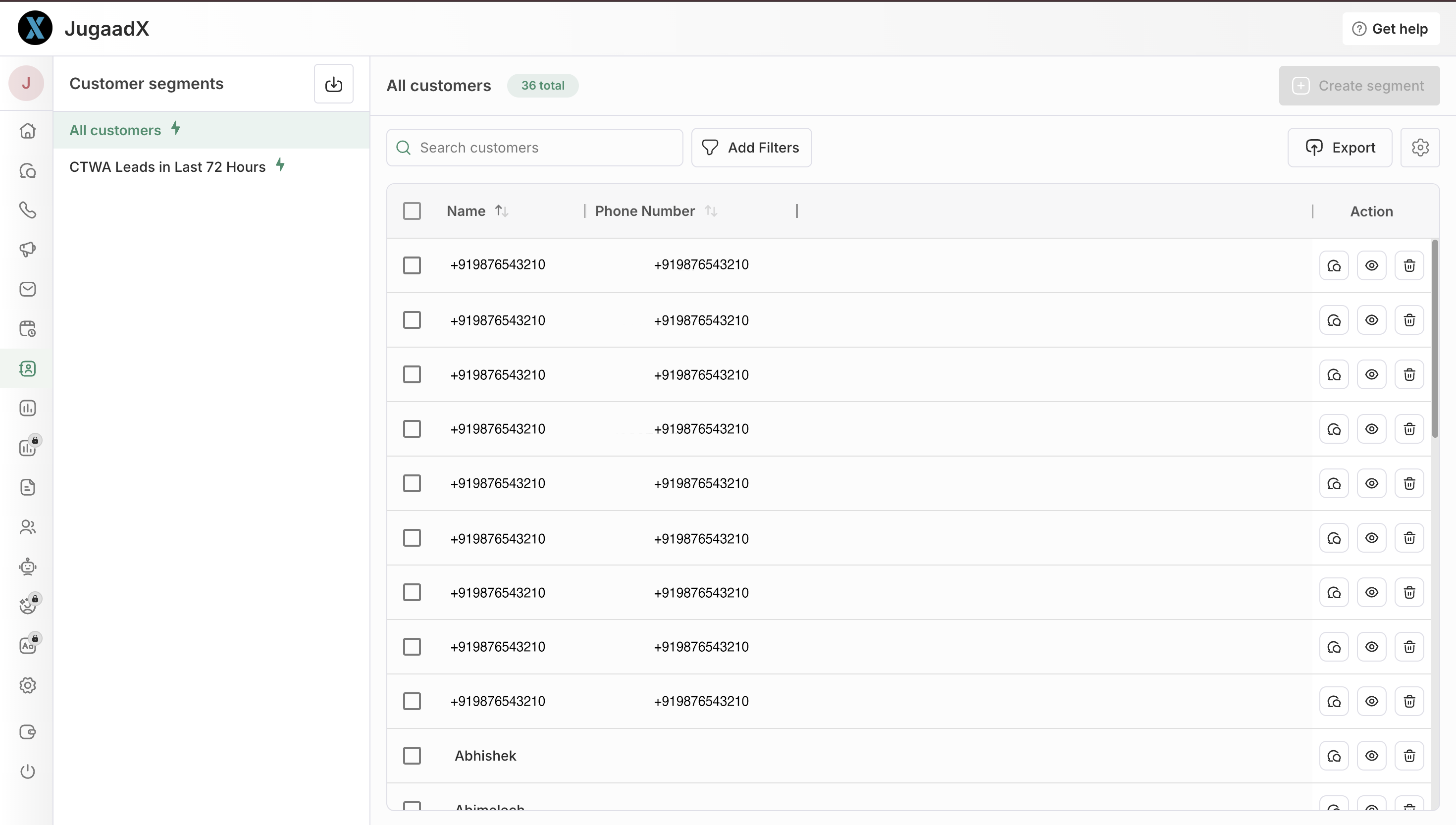This screenshot has height=825, width=1456.
Task: Open the table column settings gear
Action: pyautogui.click(x=1420, y=148)
